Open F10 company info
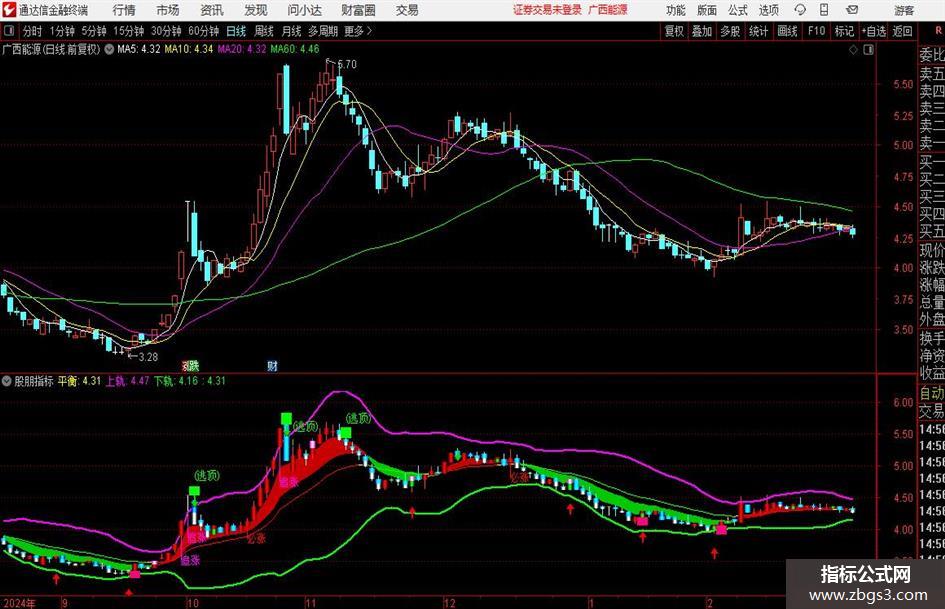 [x=816, y=31]
